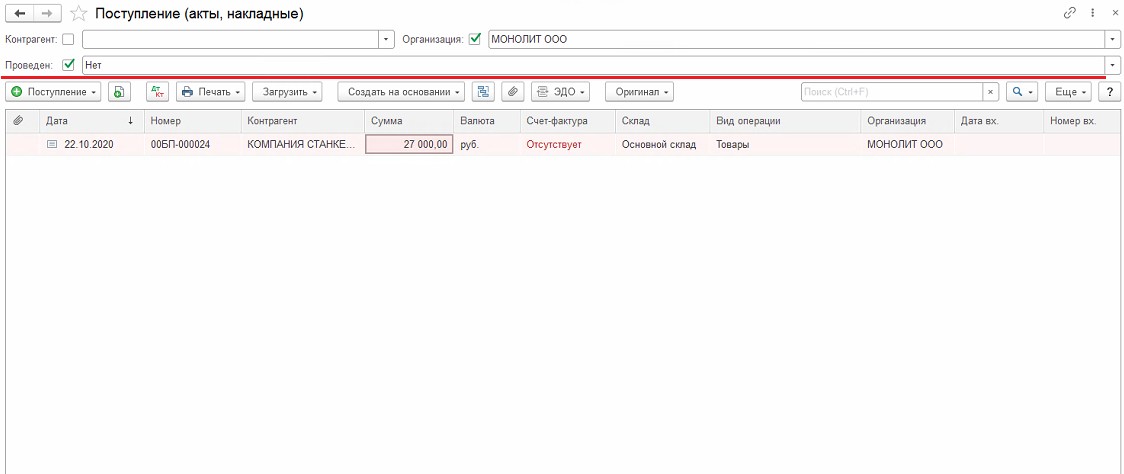The width and height of the screenshot is (1124, 474).
Task: Toggle the Организация filter checkbox
Action: (x=474, y=39)
